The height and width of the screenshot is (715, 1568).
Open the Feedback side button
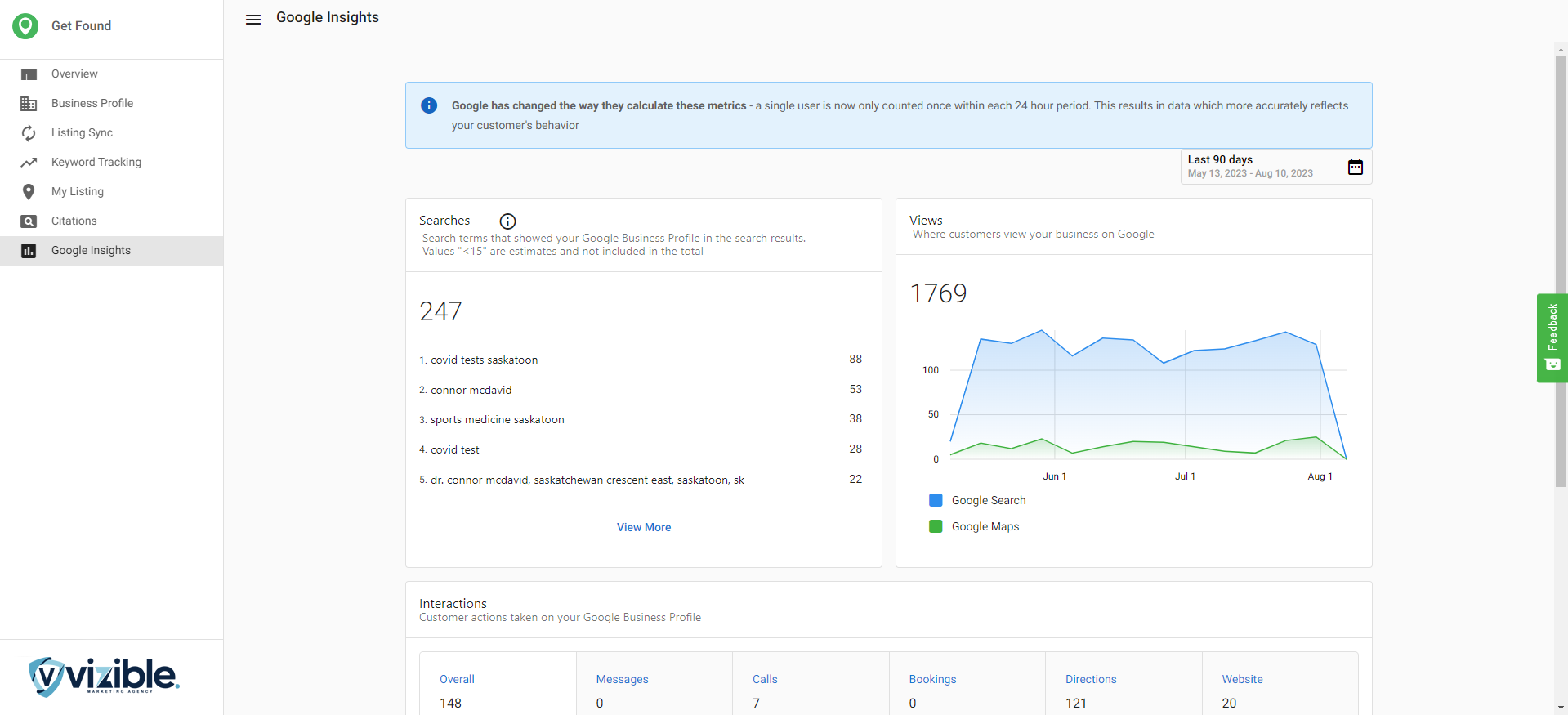click(x=1552, y=337)
